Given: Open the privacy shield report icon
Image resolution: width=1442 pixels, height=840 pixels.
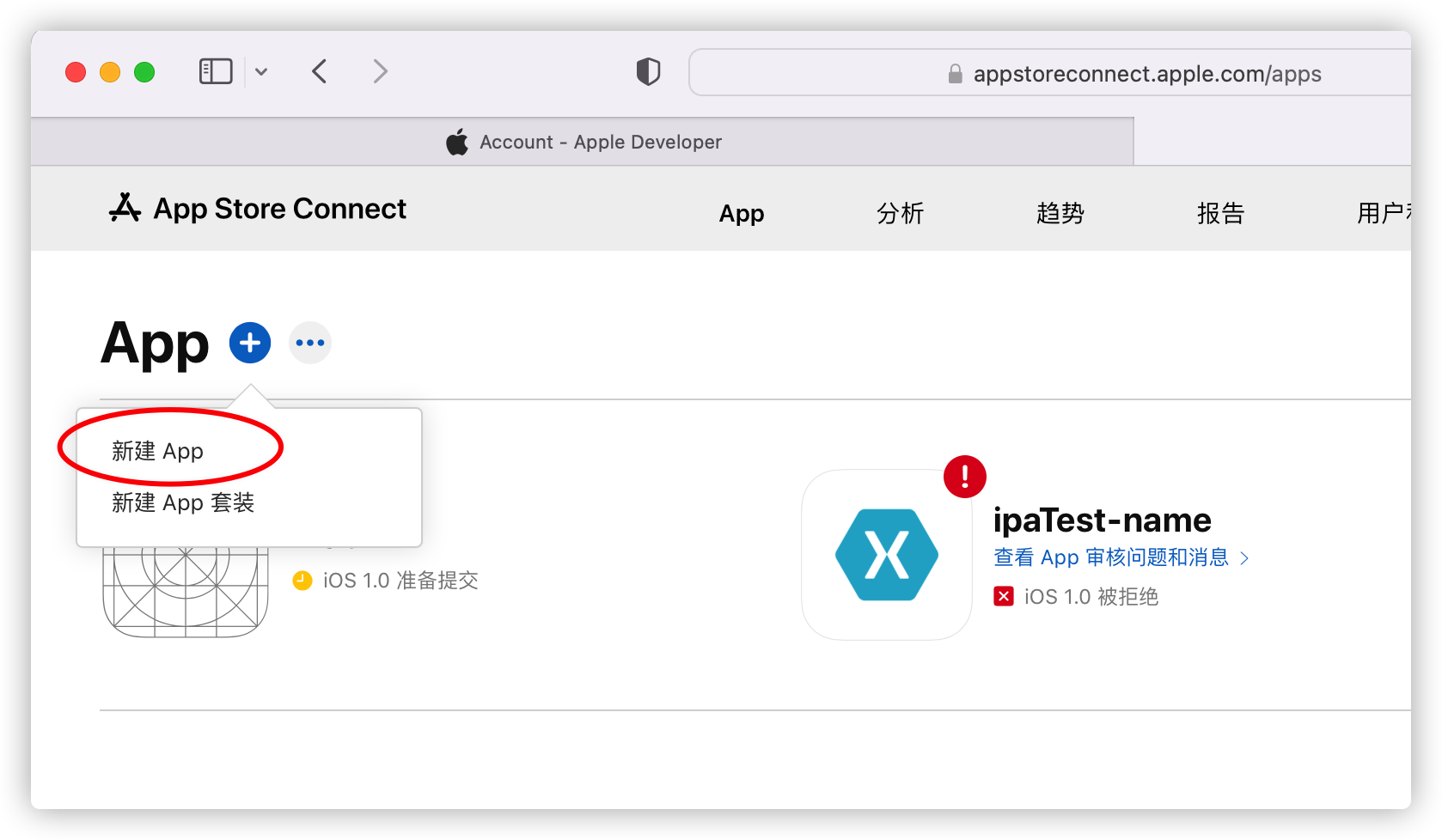Looking at the screenshot, I should point(648,71).
